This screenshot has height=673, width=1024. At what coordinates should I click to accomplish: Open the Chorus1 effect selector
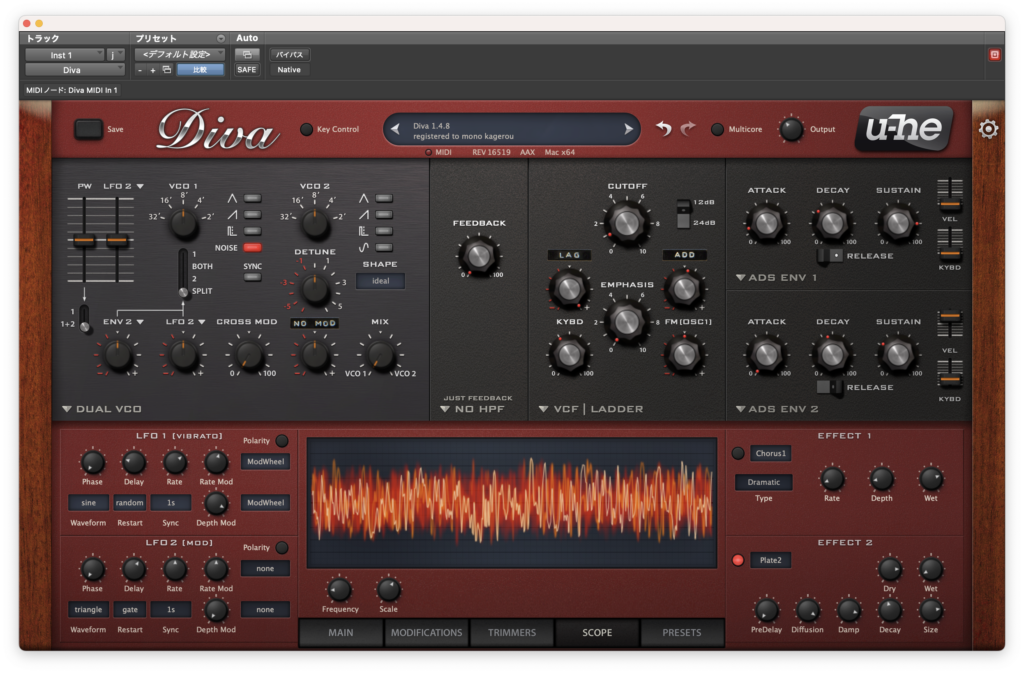(x=771, y=453)
